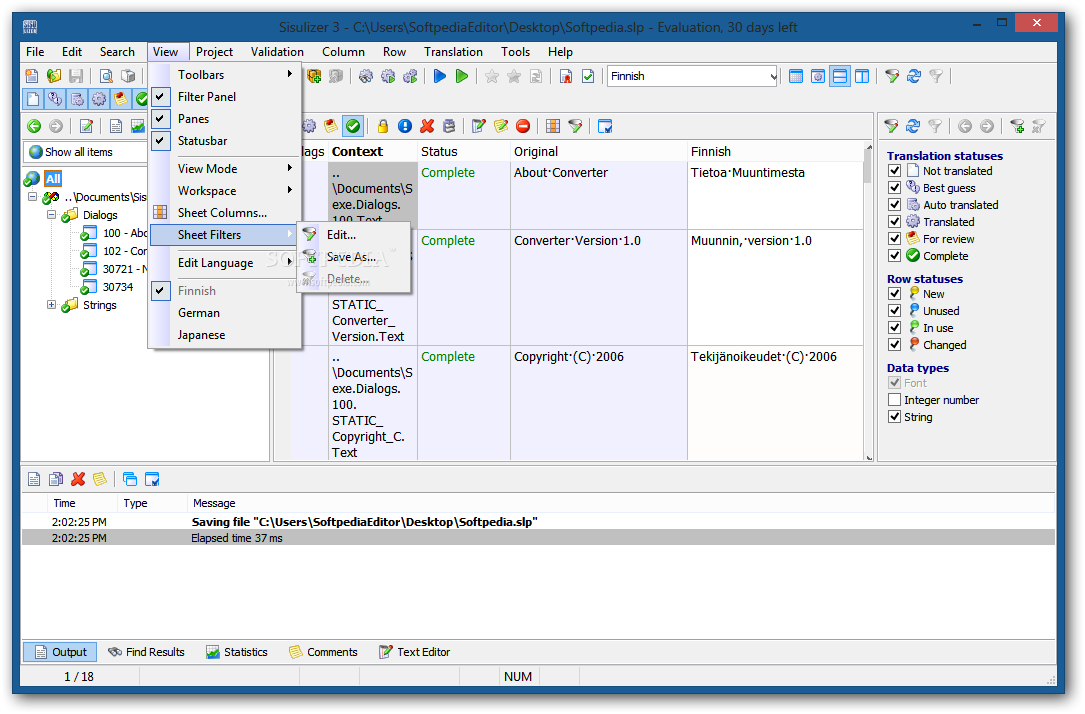Click the vertical split layout icon in main toolbar

tap(861, 76)
